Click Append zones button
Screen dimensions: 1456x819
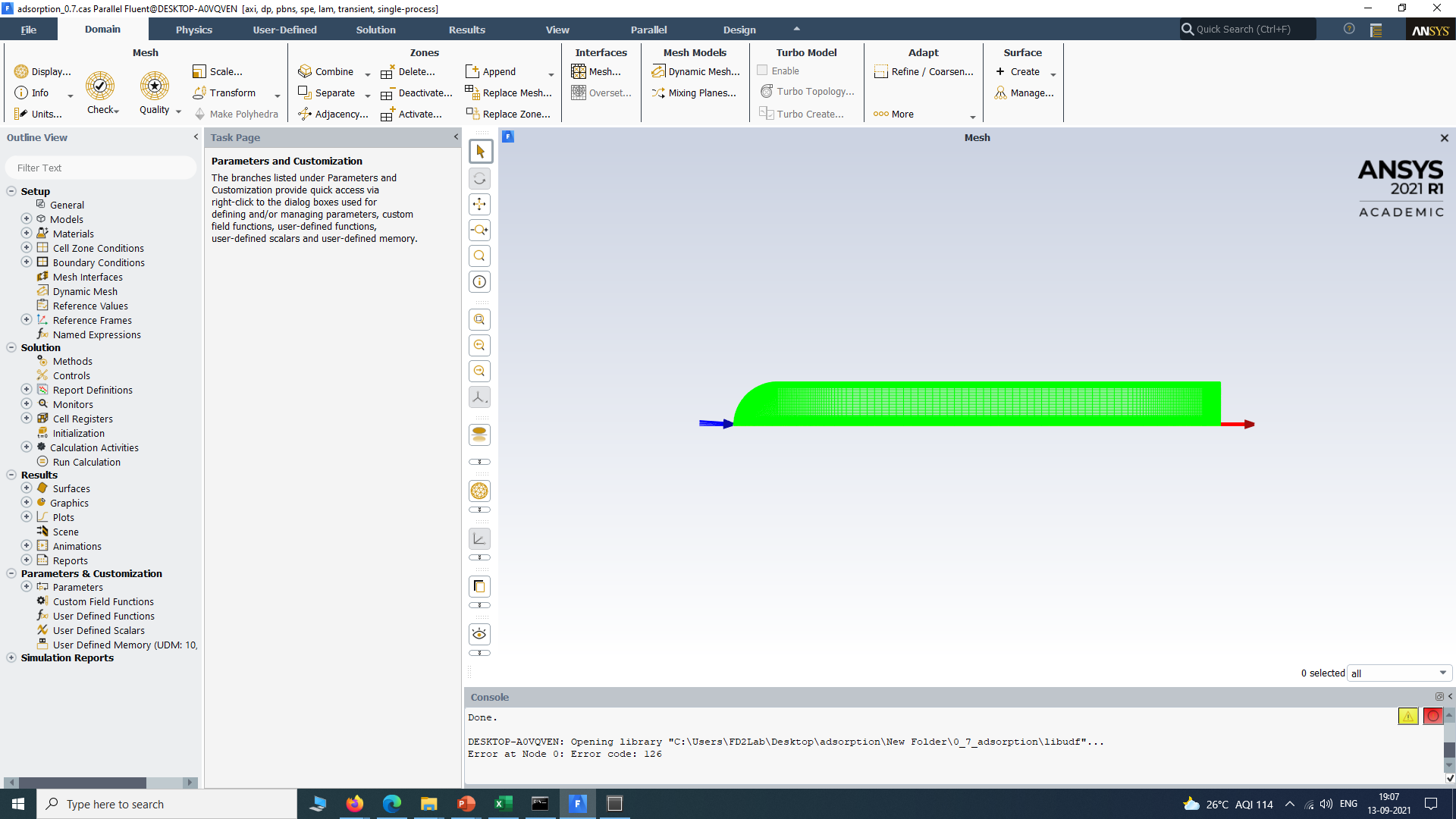click(491, 72)
